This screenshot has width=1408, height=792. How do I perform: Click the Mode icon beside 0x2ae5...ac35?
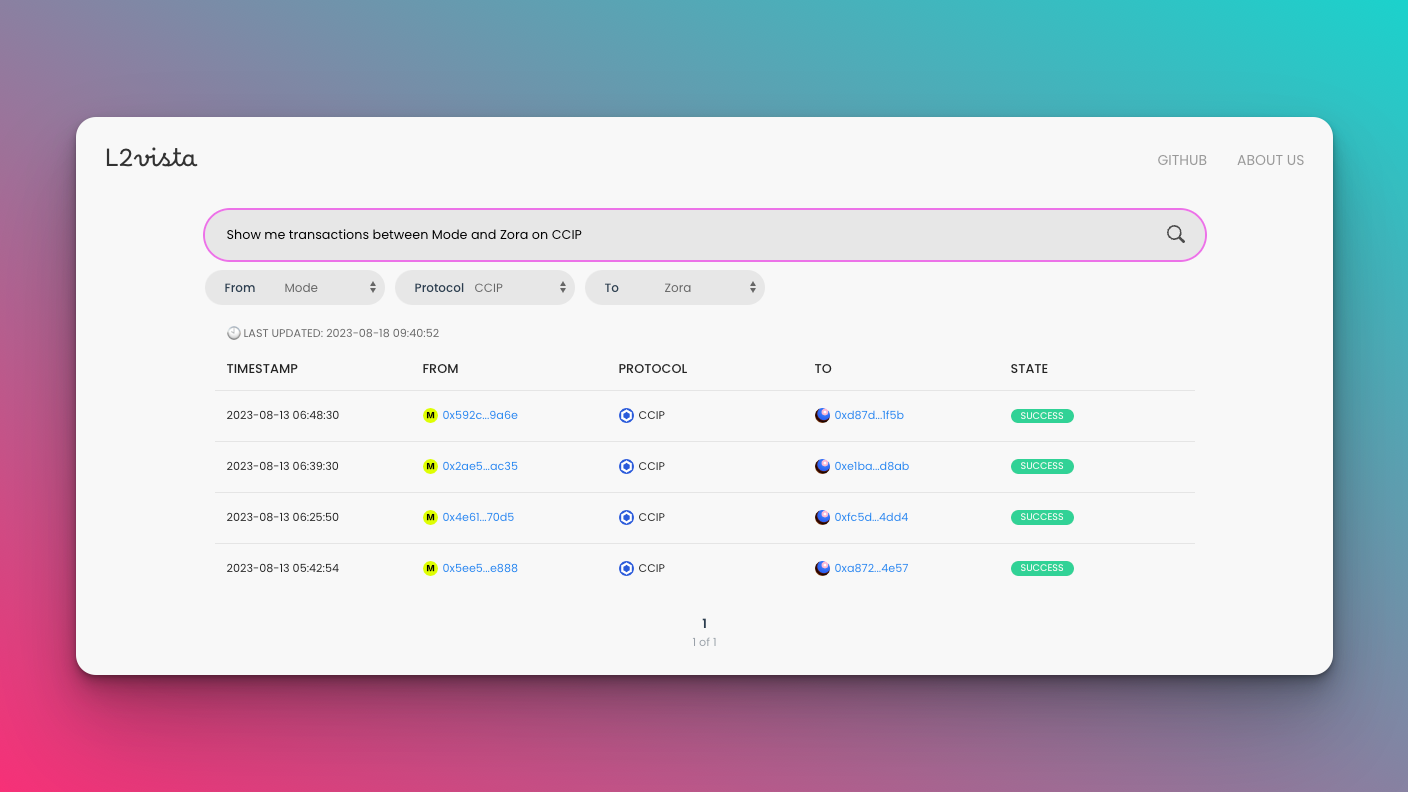pyautogui.click(x=430, y=466)
